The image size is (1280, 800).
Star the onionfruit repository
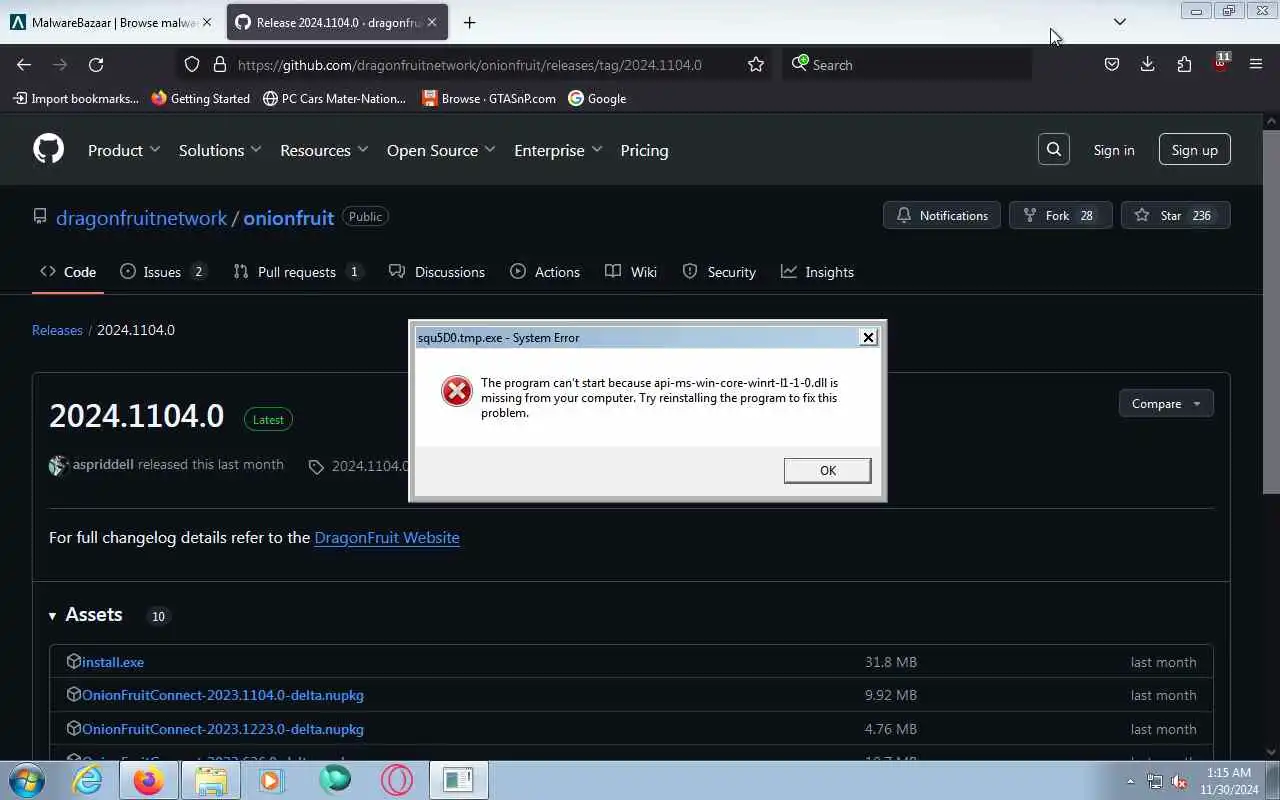(x=1175, y=215)
